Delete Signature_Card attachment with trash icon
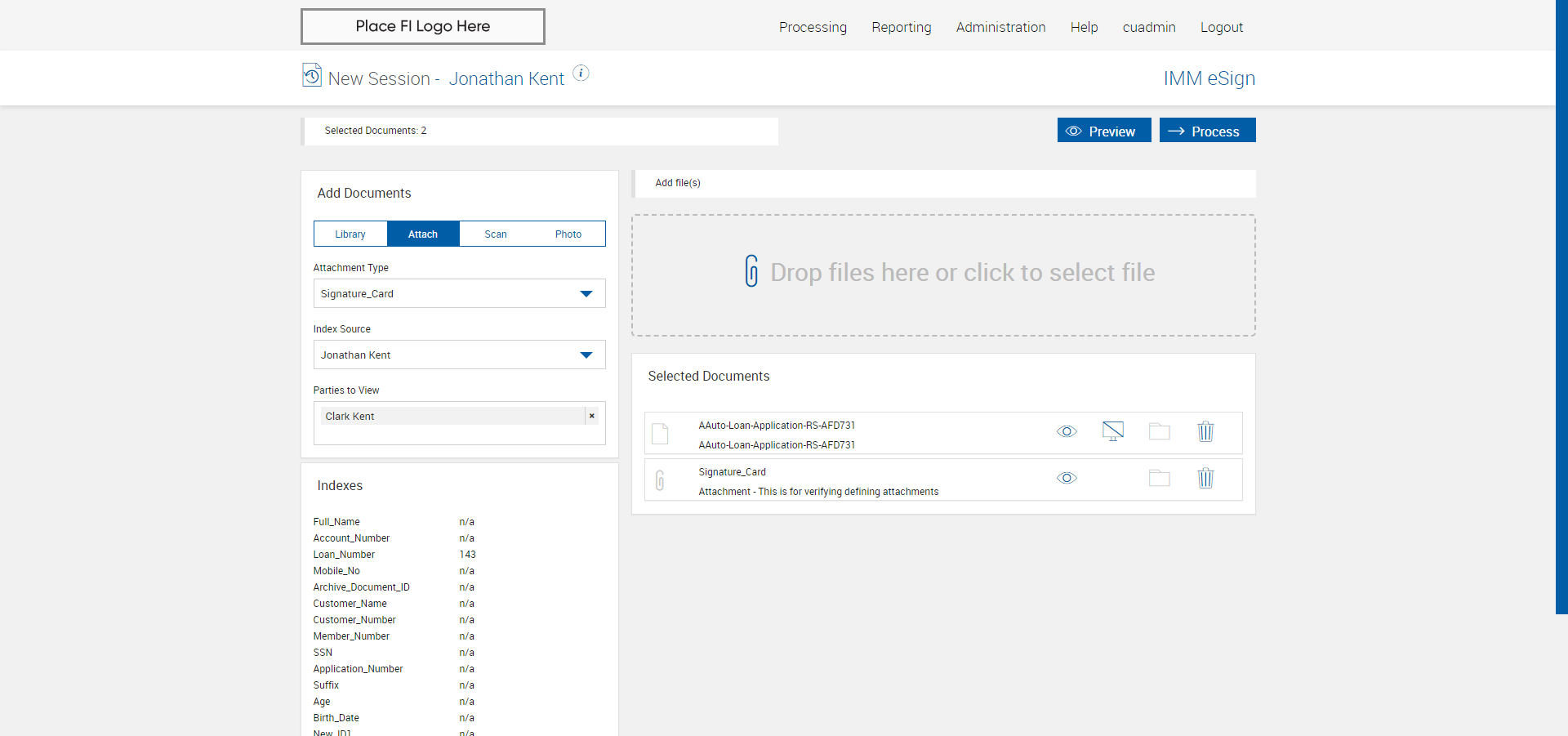This screenshot has width=1568, height=736. [1205, 479]
